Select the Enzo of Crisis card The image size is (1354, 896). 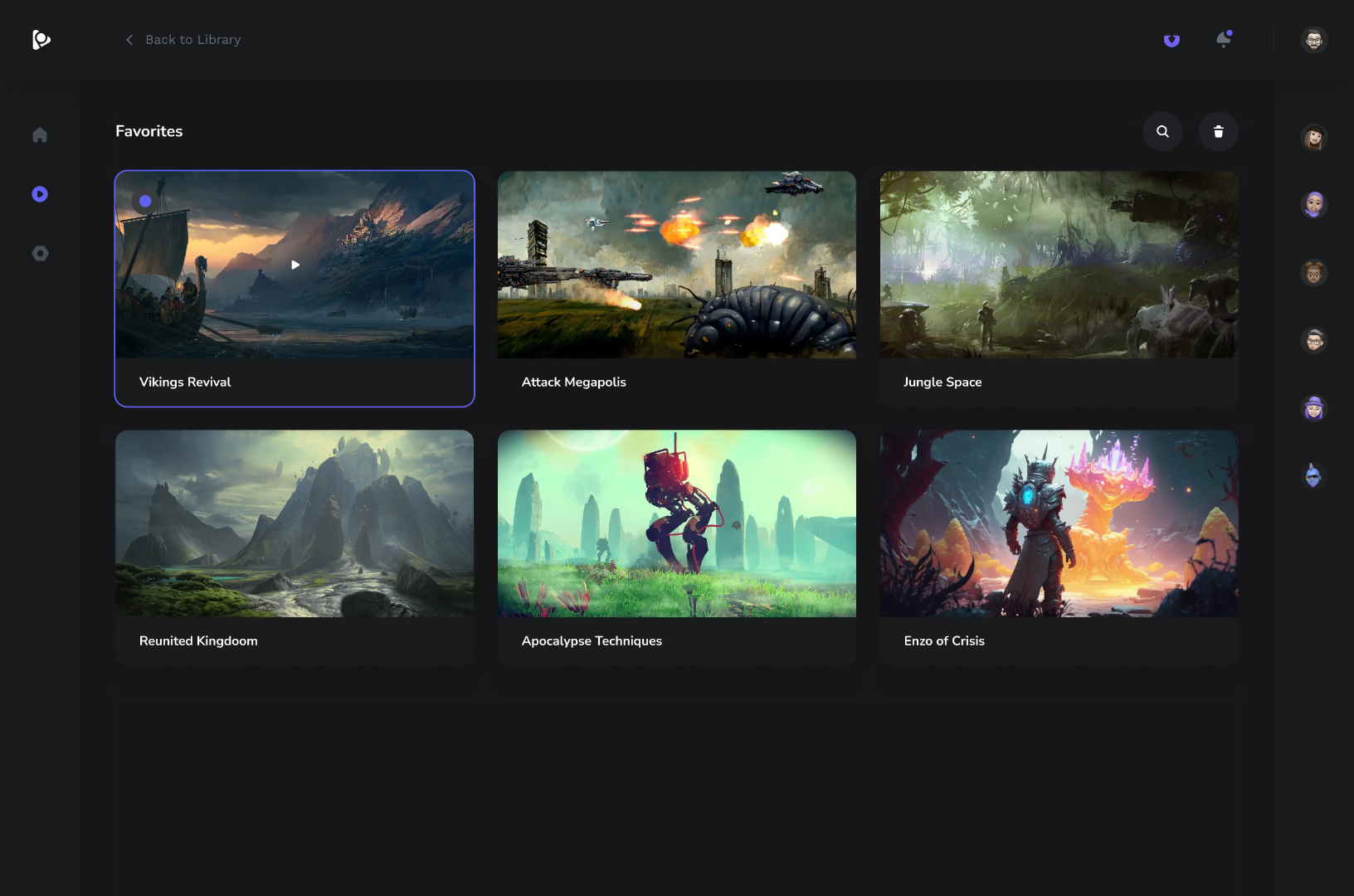[x=1059, y=546]
